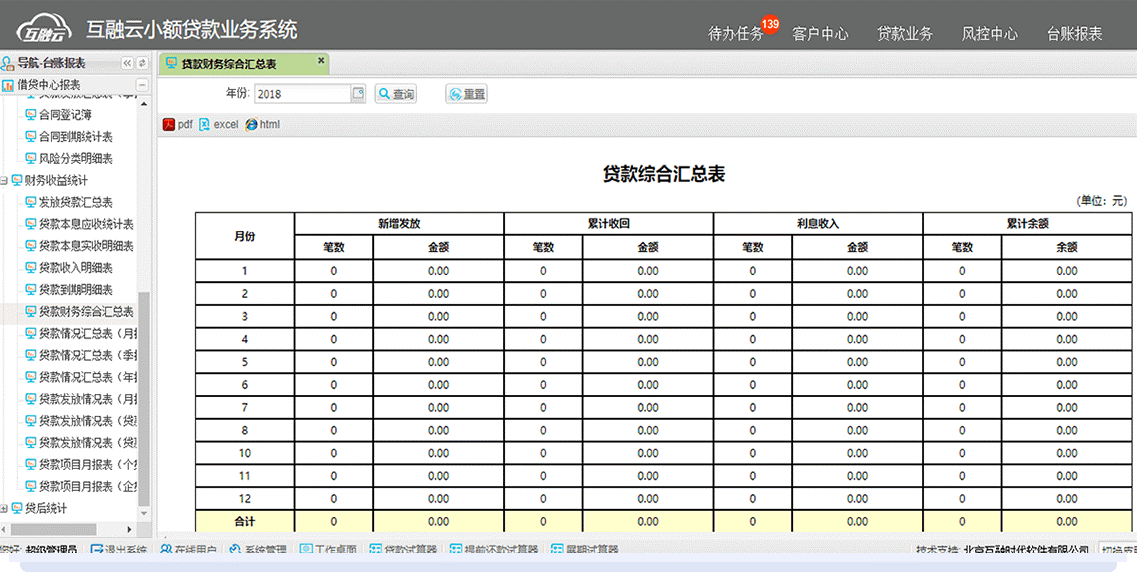Open 合同到期统计表 in the tree
1137x582 pixels.
75,136
